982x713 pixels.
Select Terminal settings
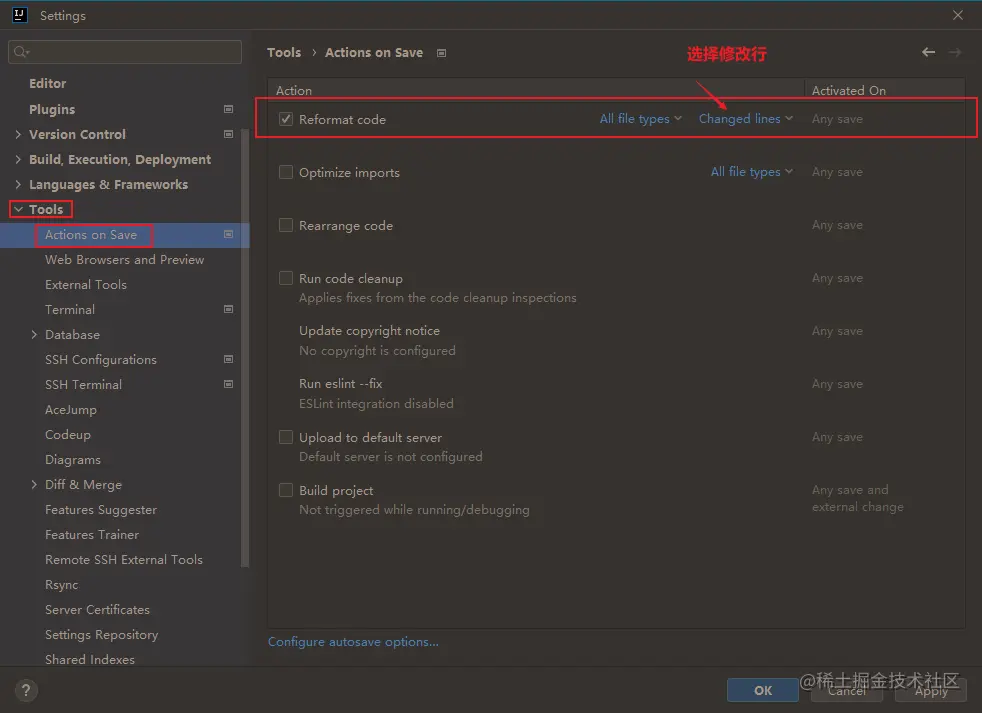70,310
